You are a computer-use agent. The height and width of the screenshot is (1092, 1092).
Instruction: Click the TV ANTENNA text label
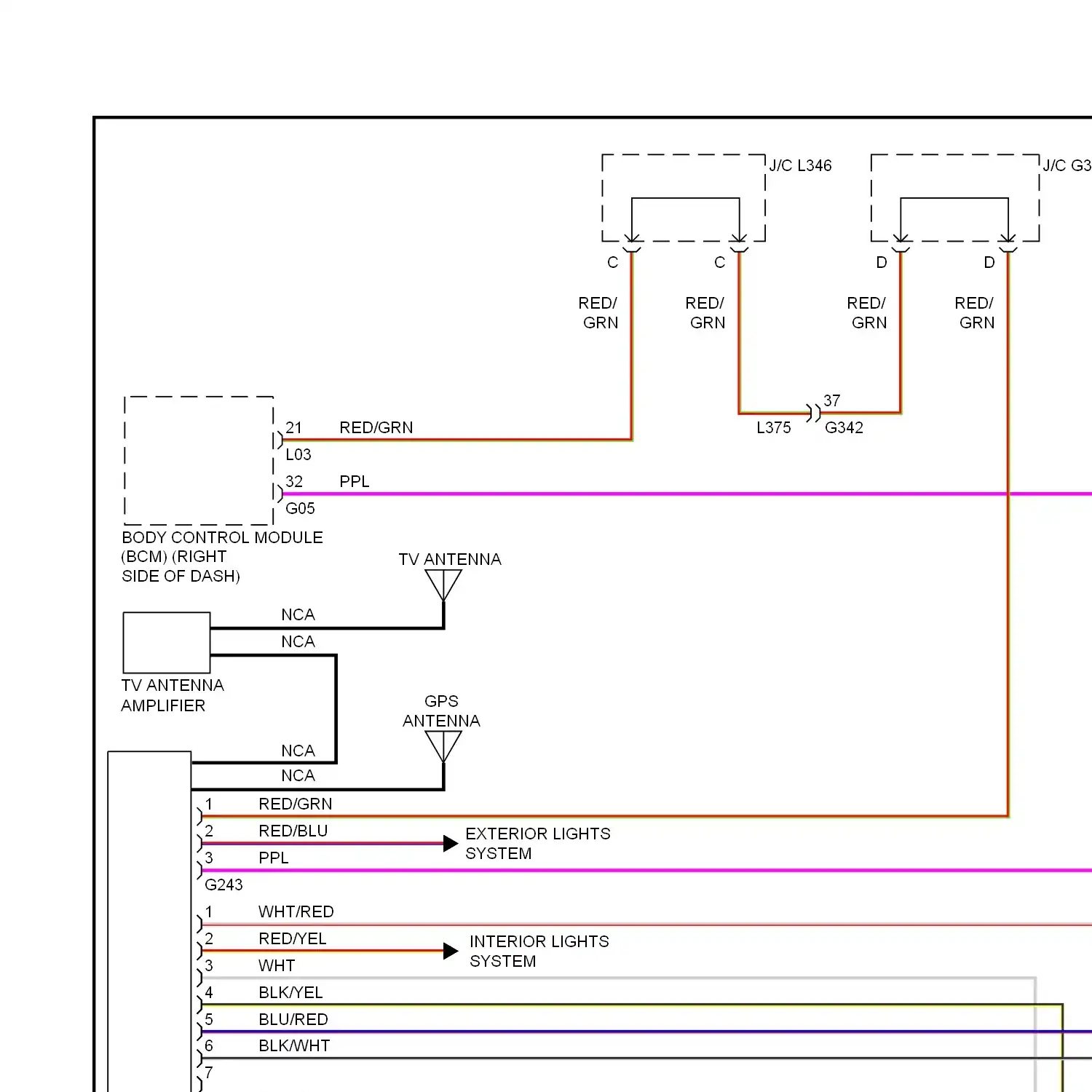point(450,560)
